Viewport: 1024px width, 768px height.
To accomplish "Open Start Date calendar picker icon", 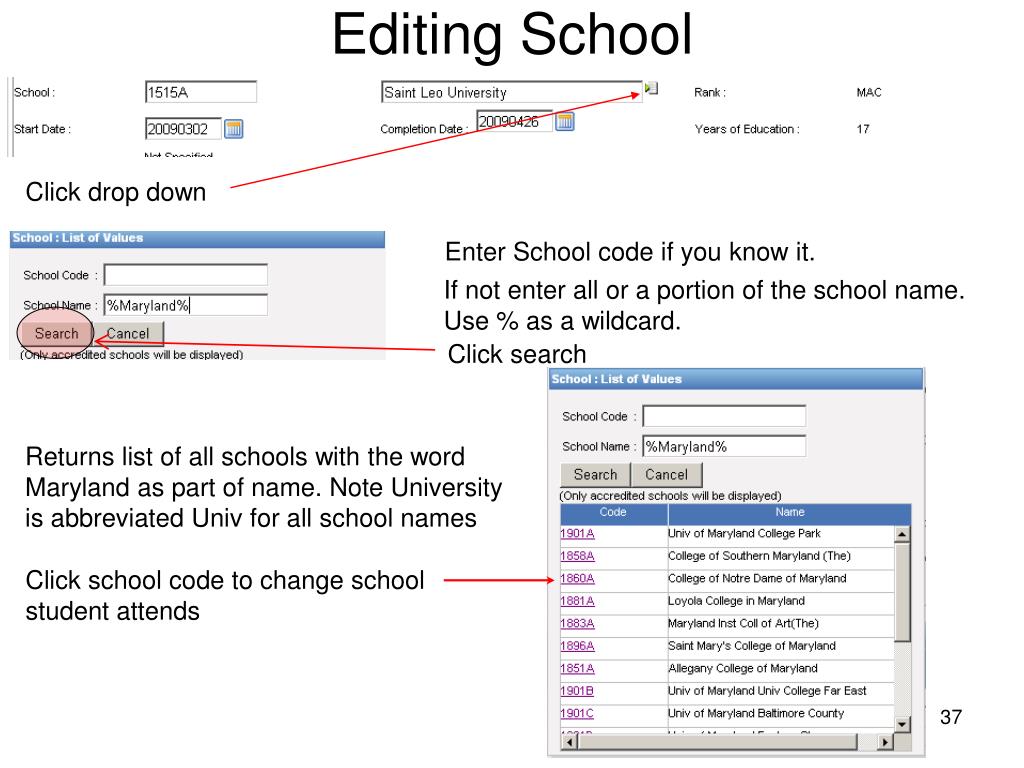I will coord(233,129).
